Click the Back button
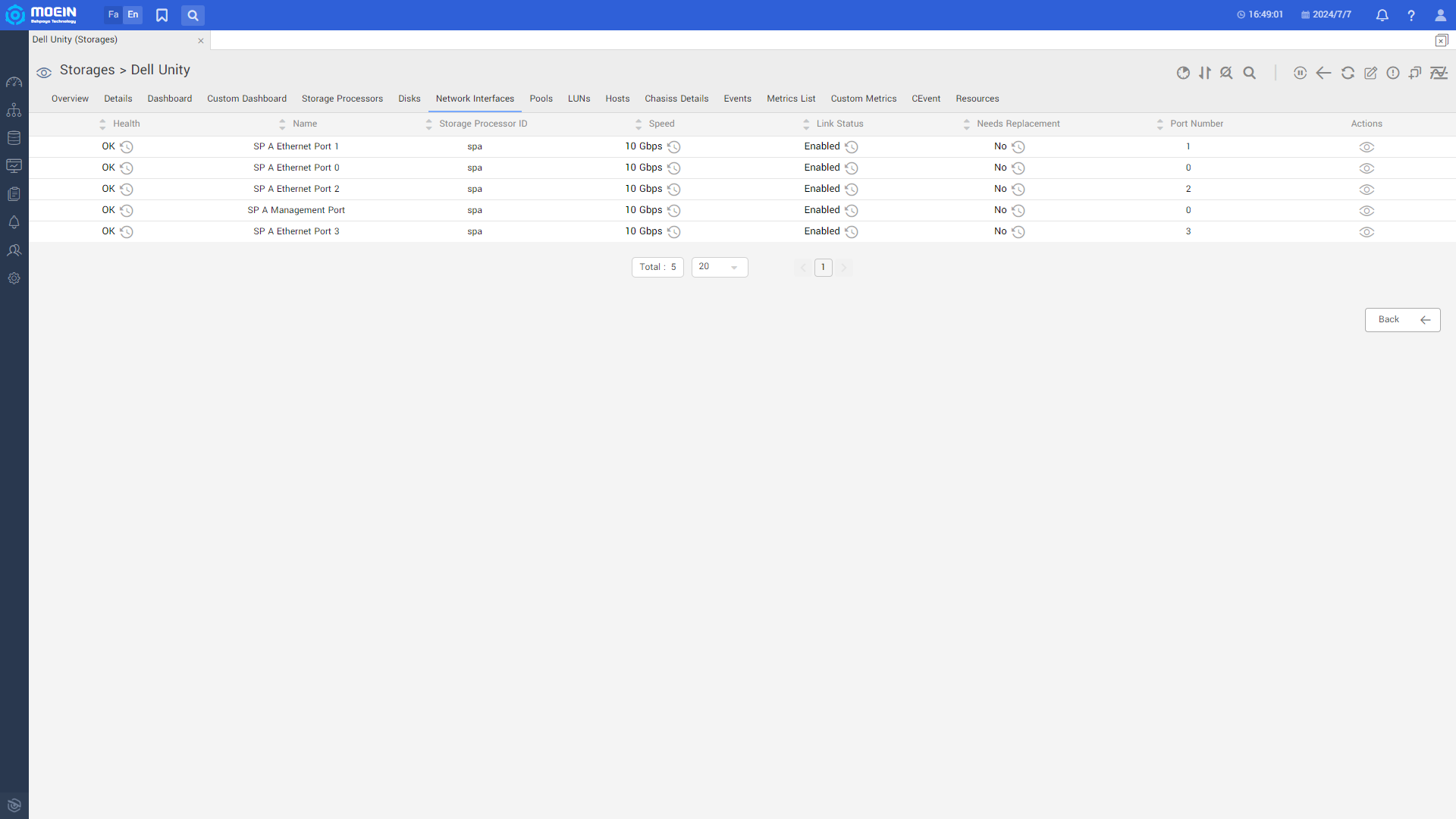Screen dimensions: 1456x819 point(1402,320)
